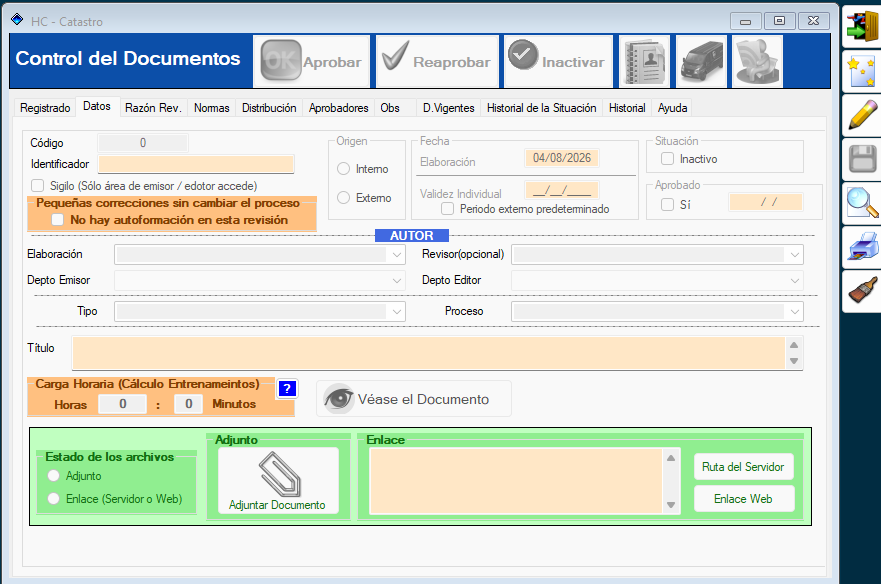Screen dimensions: 881x584
Task: Click Título scrollbar down arrow
Action: tap(794, 361)
